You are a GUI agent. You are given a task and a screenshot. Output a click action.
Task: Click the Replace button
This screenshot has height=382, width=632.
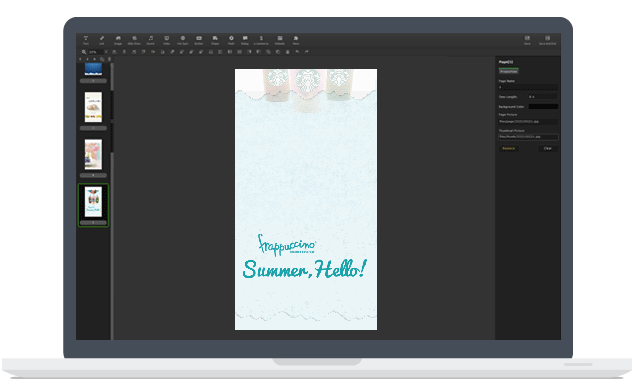[x=509, y=148]
